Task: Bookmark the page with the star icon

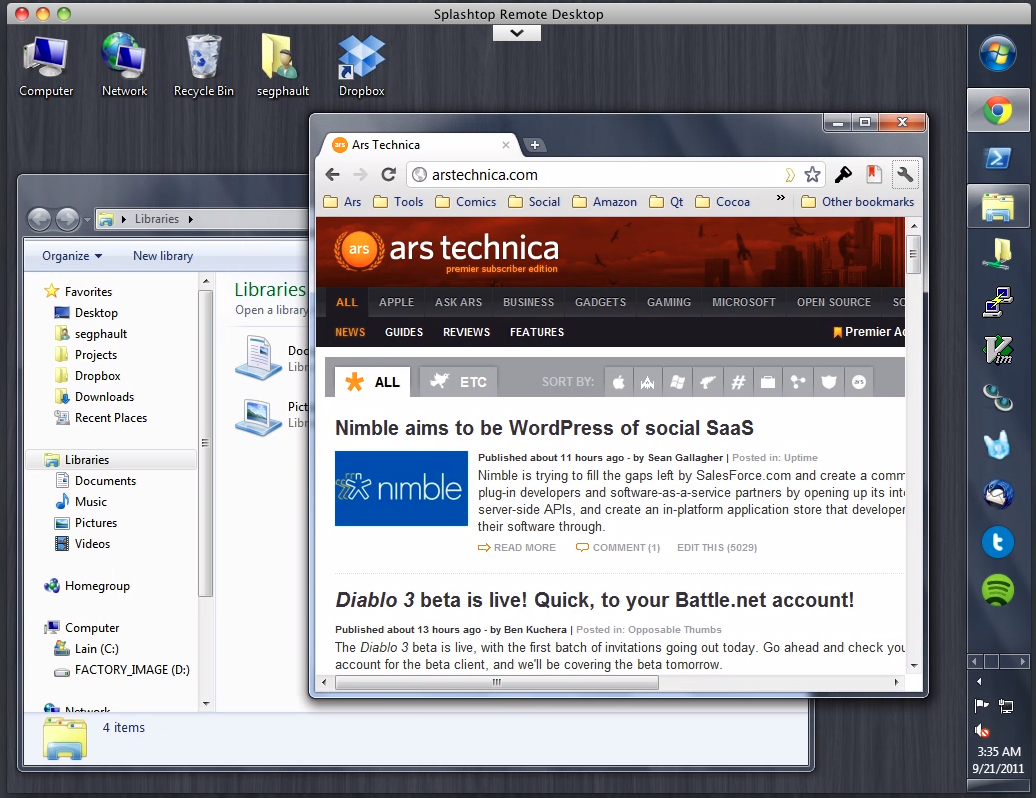Action: [812, 174]
